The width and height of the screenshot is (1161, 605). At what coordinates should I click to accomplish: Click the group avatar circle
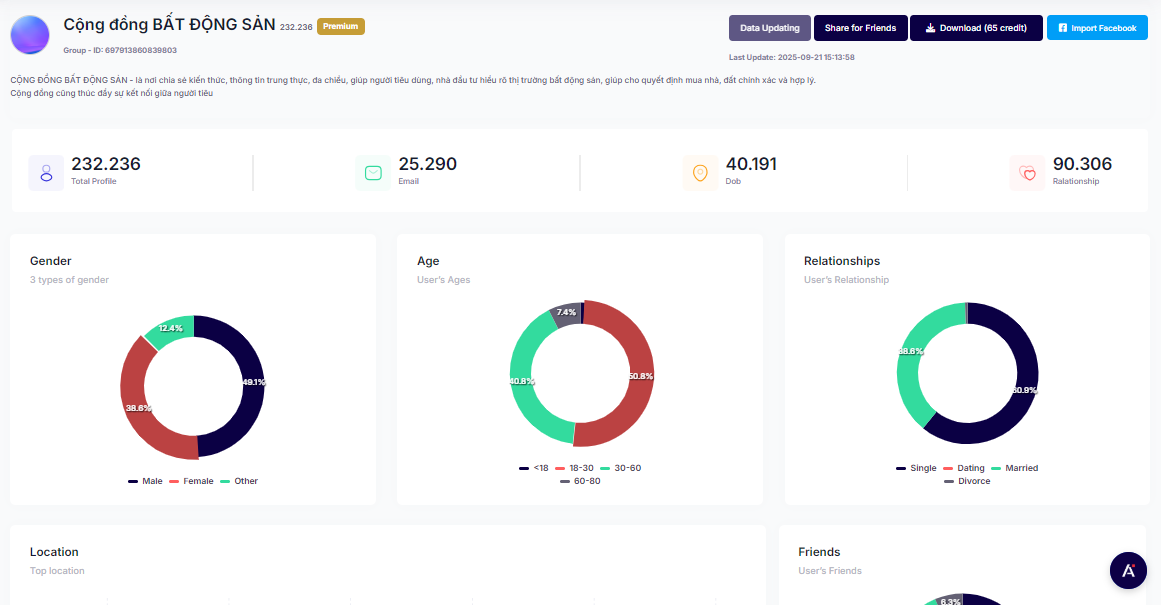(30, 34)
